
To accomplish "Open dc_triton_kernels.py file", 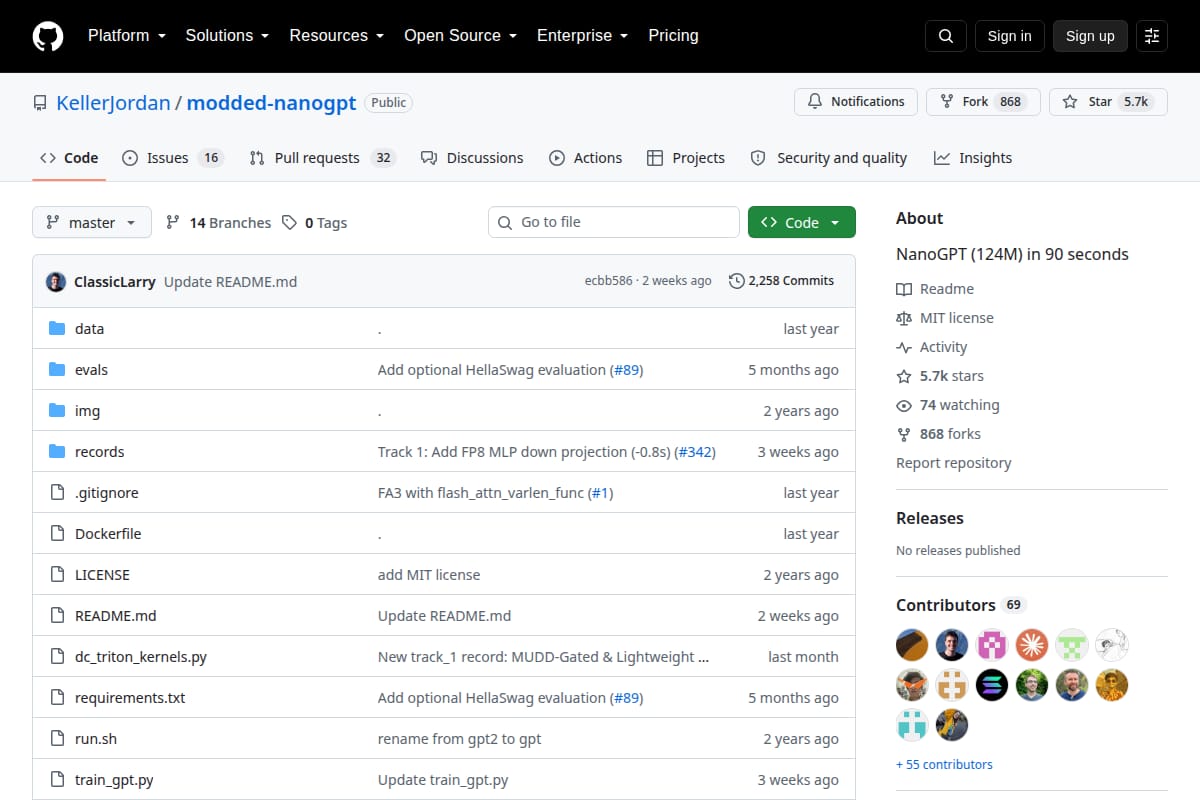I will (141, 657).
